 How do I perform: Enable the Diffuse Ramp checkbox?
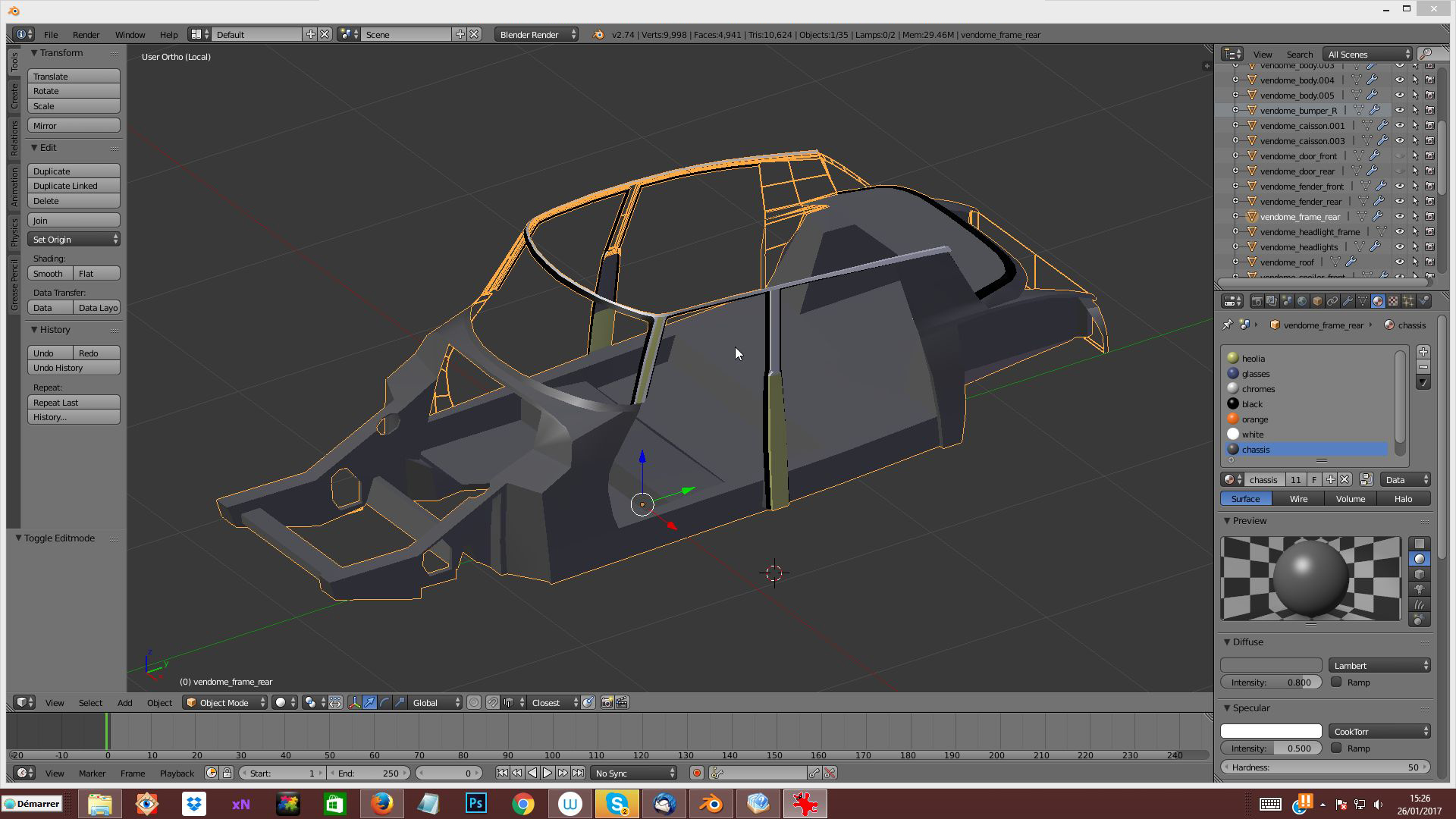click(x=1336, y=682)
